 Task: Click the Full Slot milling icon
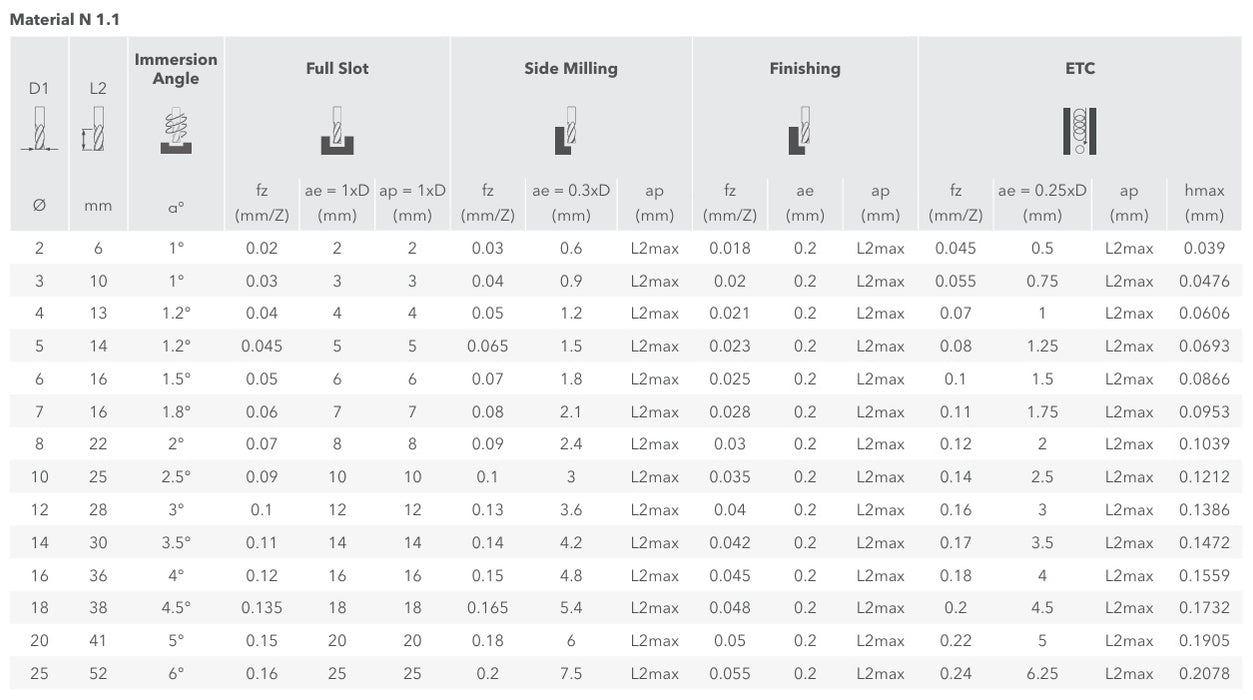point(337,130)
